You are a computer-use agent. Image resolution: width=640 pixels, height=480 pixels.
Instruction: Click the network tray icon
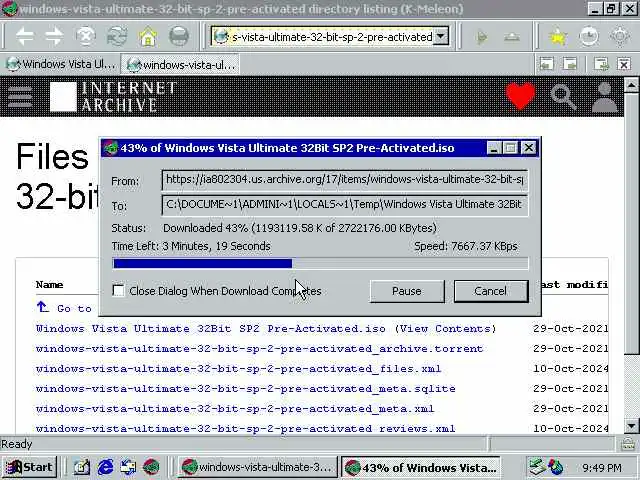(x=538, y=467)
